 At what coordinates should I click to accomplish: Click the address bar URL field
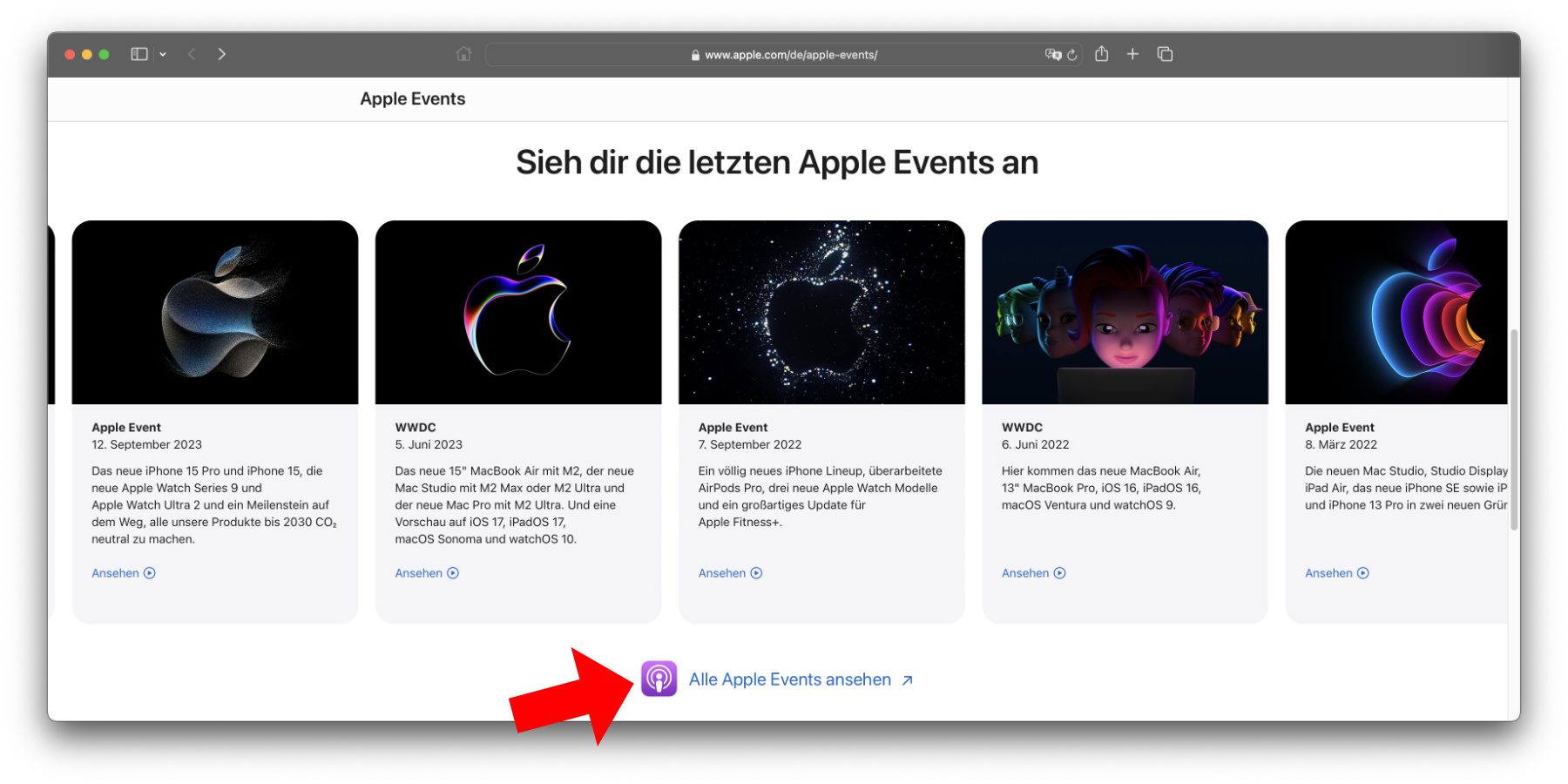[x=784, y=55]
